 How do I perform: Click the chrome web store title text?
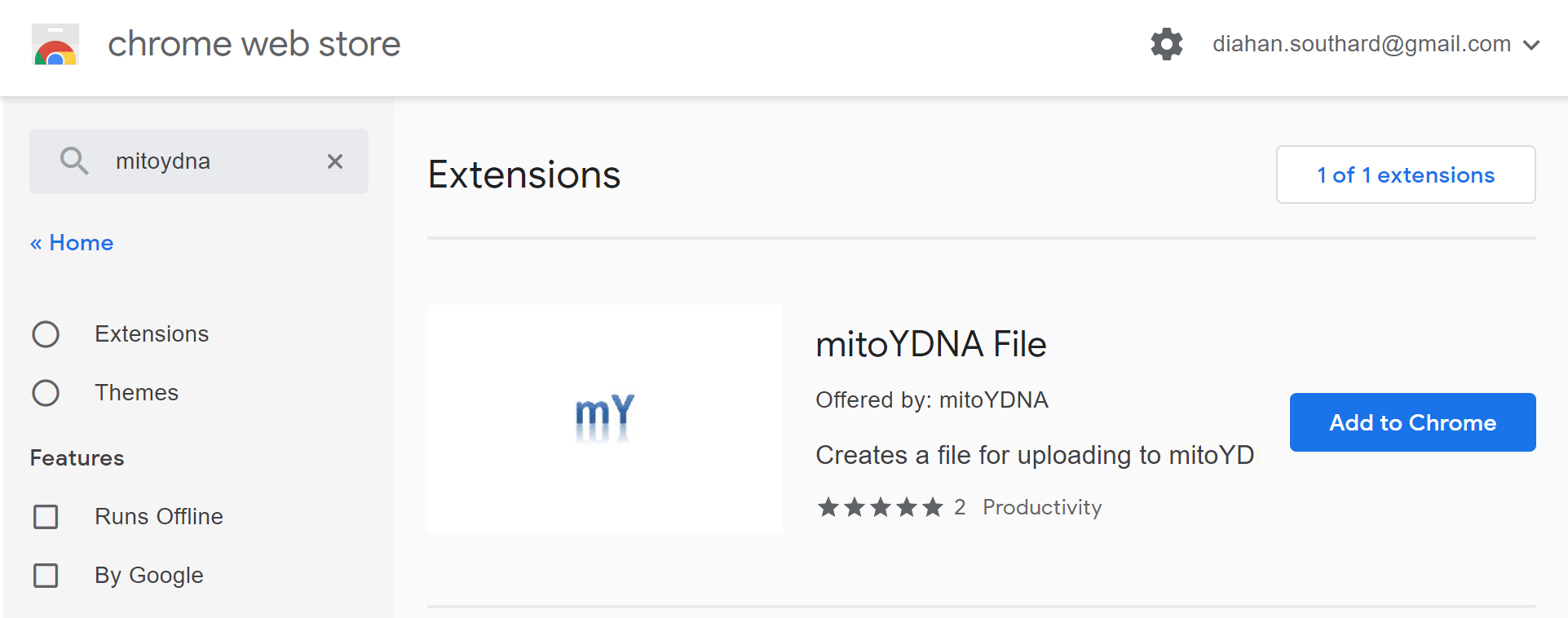[x=254, y=44]
